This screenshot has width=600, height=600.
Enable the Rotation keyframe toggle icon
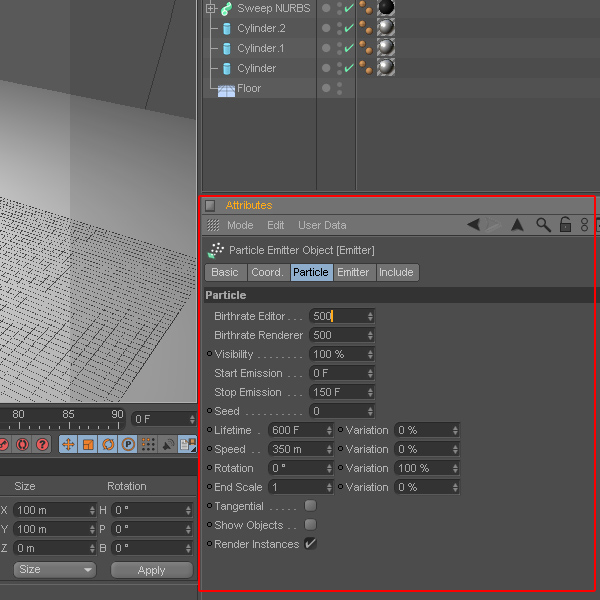[x=108, y=444]
